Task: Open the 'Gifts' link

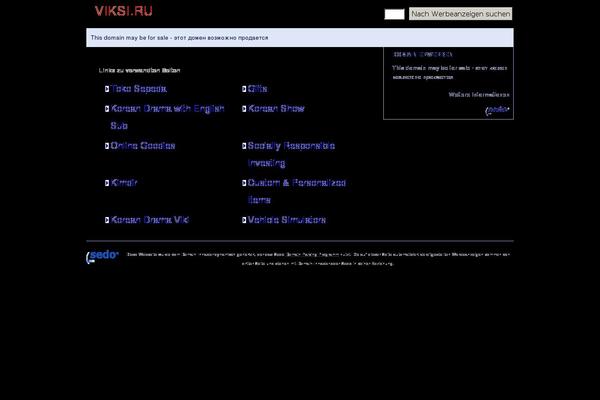Action: 257,89
